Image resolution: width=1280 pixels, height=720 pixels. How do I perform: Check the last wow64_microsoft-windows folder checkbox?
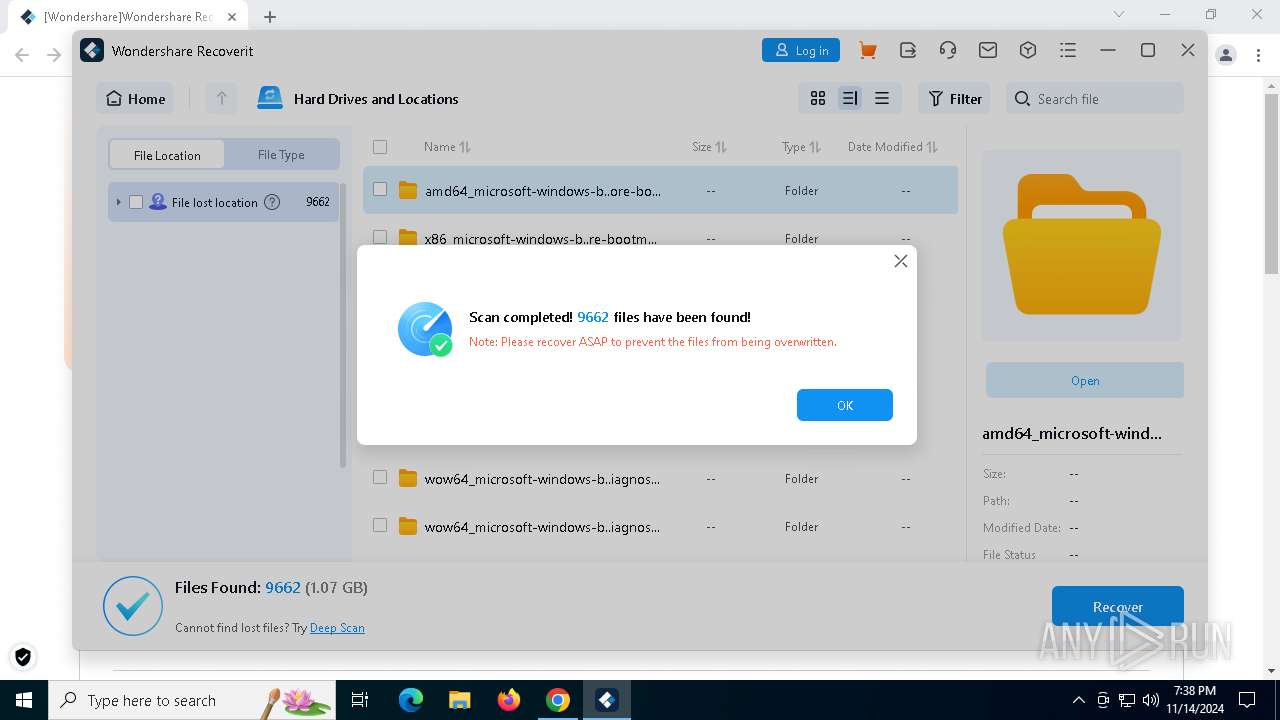tap(380, 525)
